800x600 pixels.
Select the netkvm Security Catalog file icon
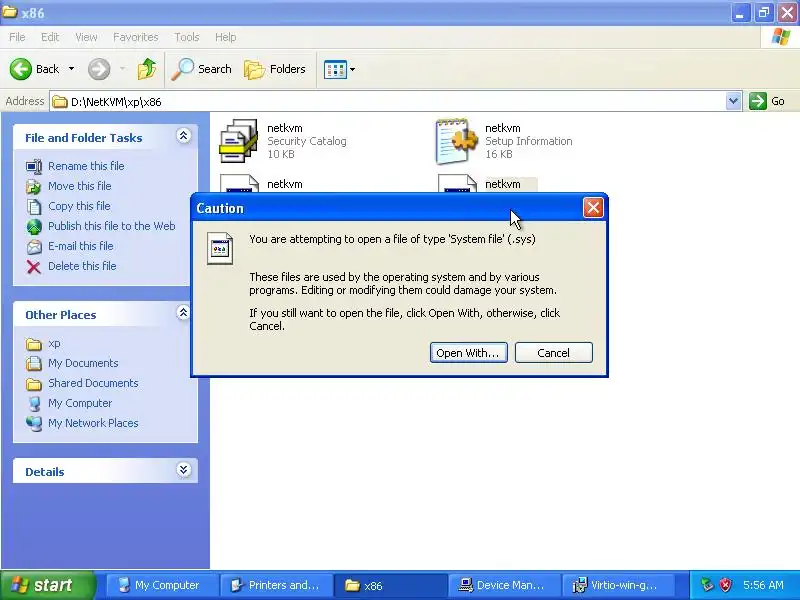tap(238, 141)
